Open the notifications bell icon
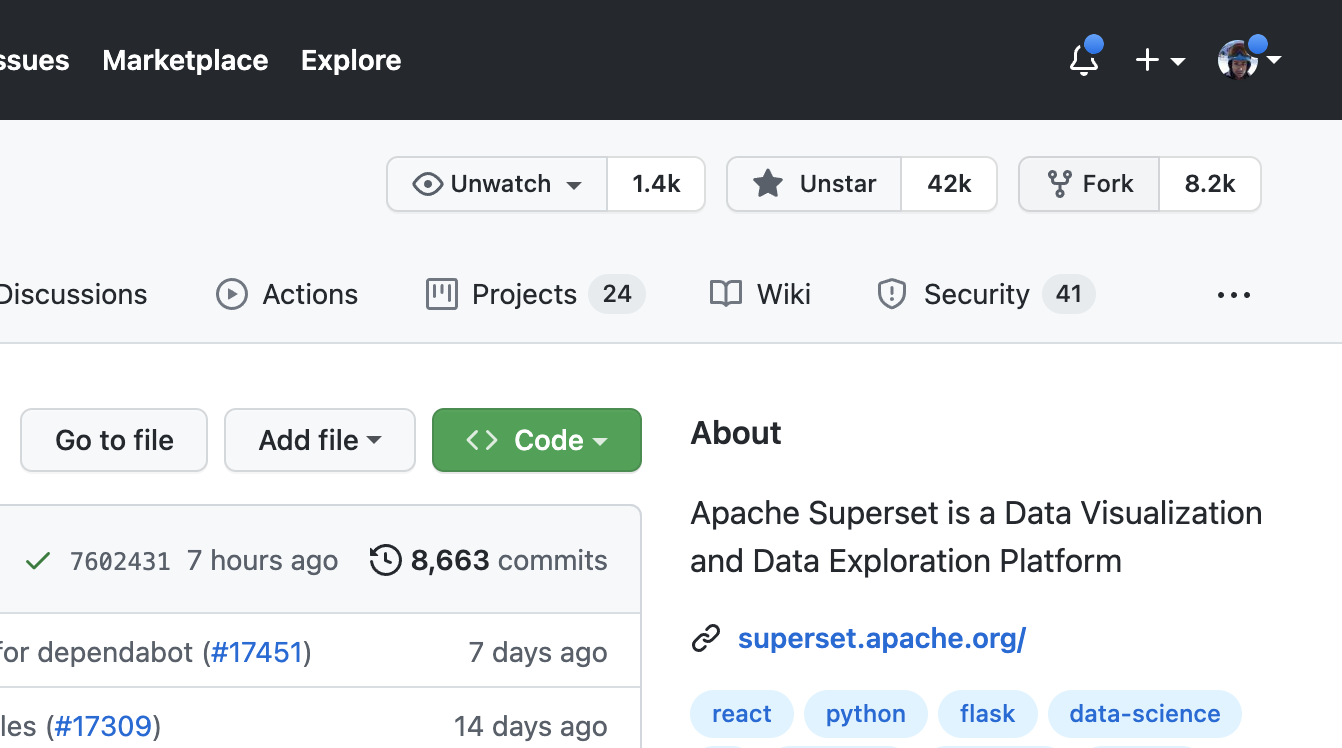Screen dimensions: 1342x748 click(x=1084, y=60)
